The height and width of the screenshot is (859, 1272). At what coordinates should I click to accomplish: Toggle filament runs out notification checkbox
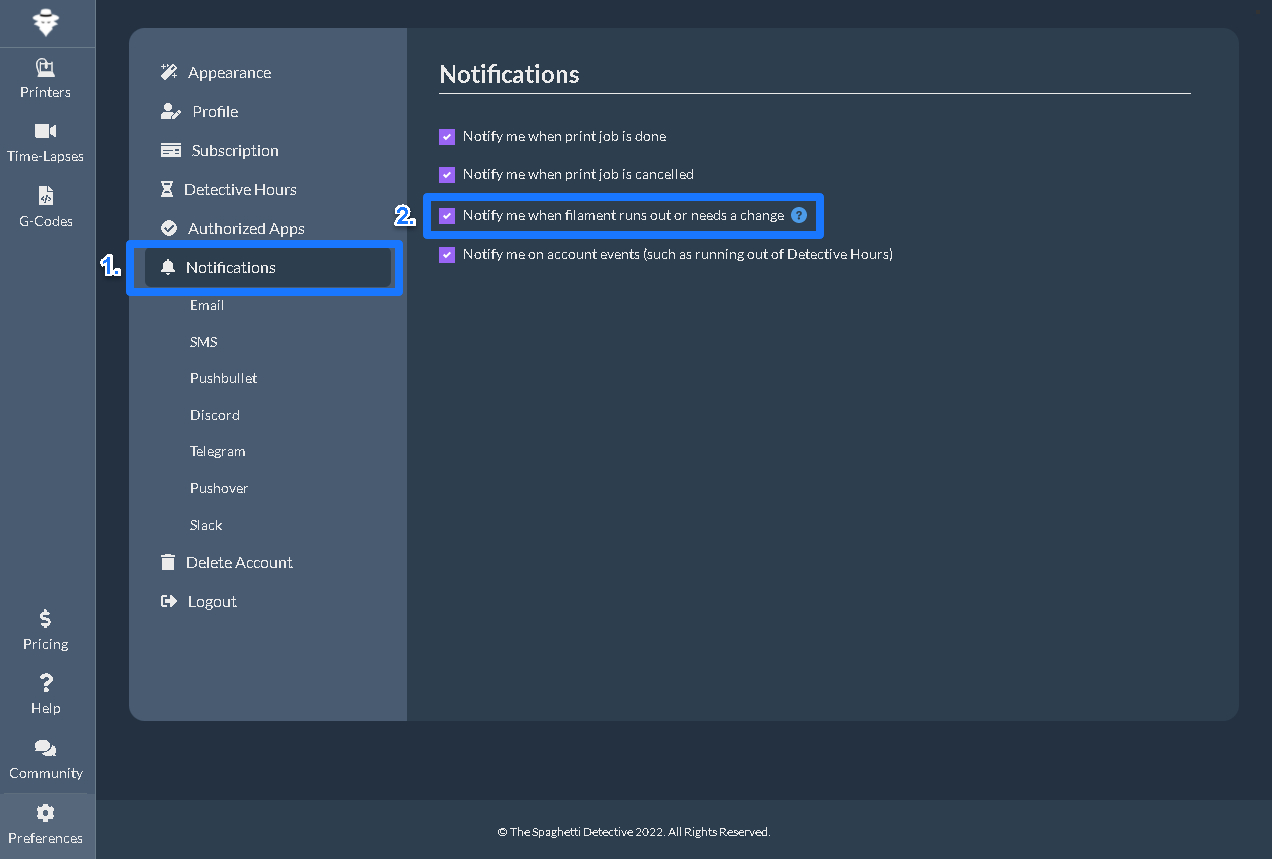coord(447,215)
